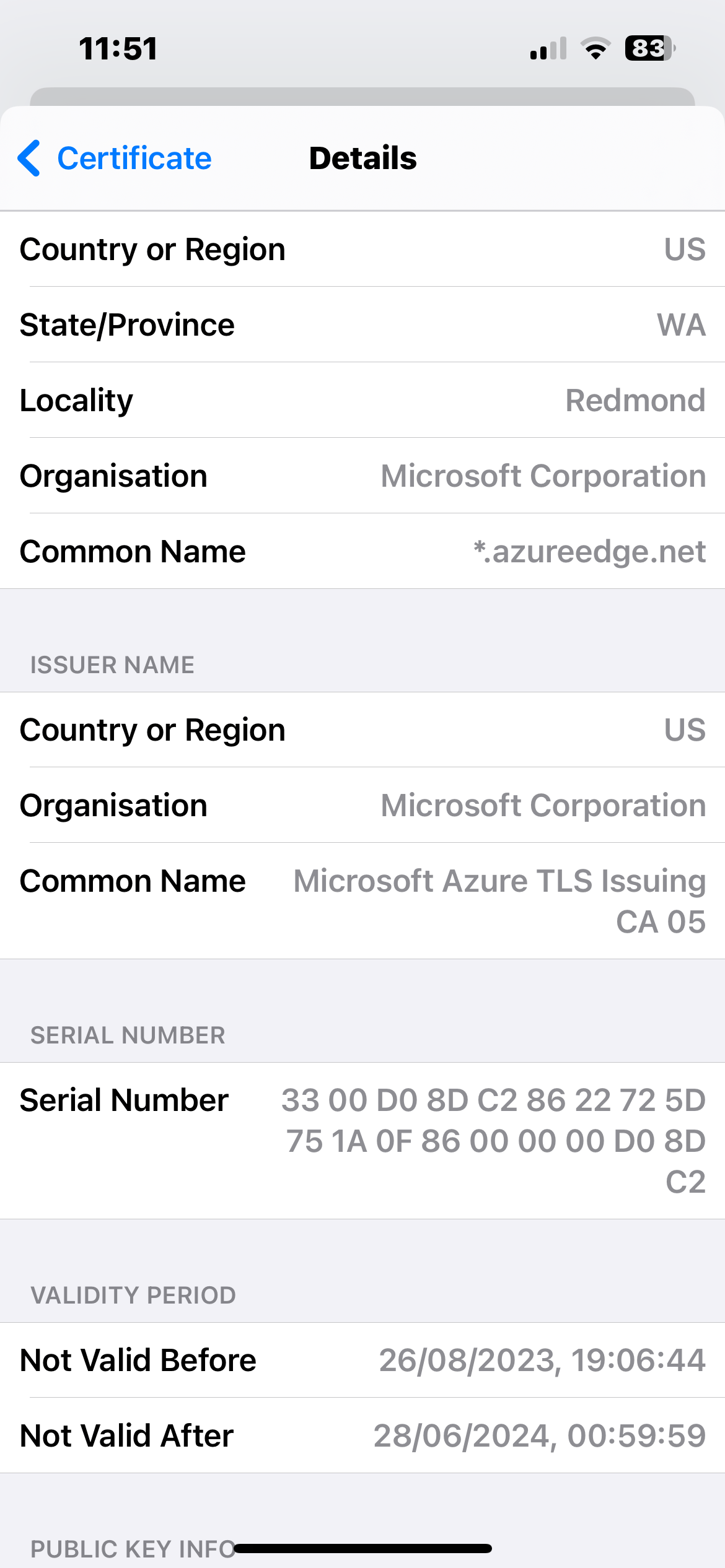Select the Certificate back navigation link
725x1568 pixels.
click(134, 159)
